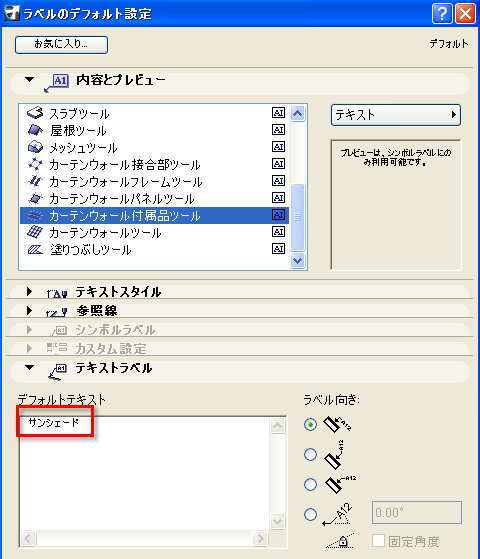Select カーテンウォール接合部ツール in the list

(154, 164)
